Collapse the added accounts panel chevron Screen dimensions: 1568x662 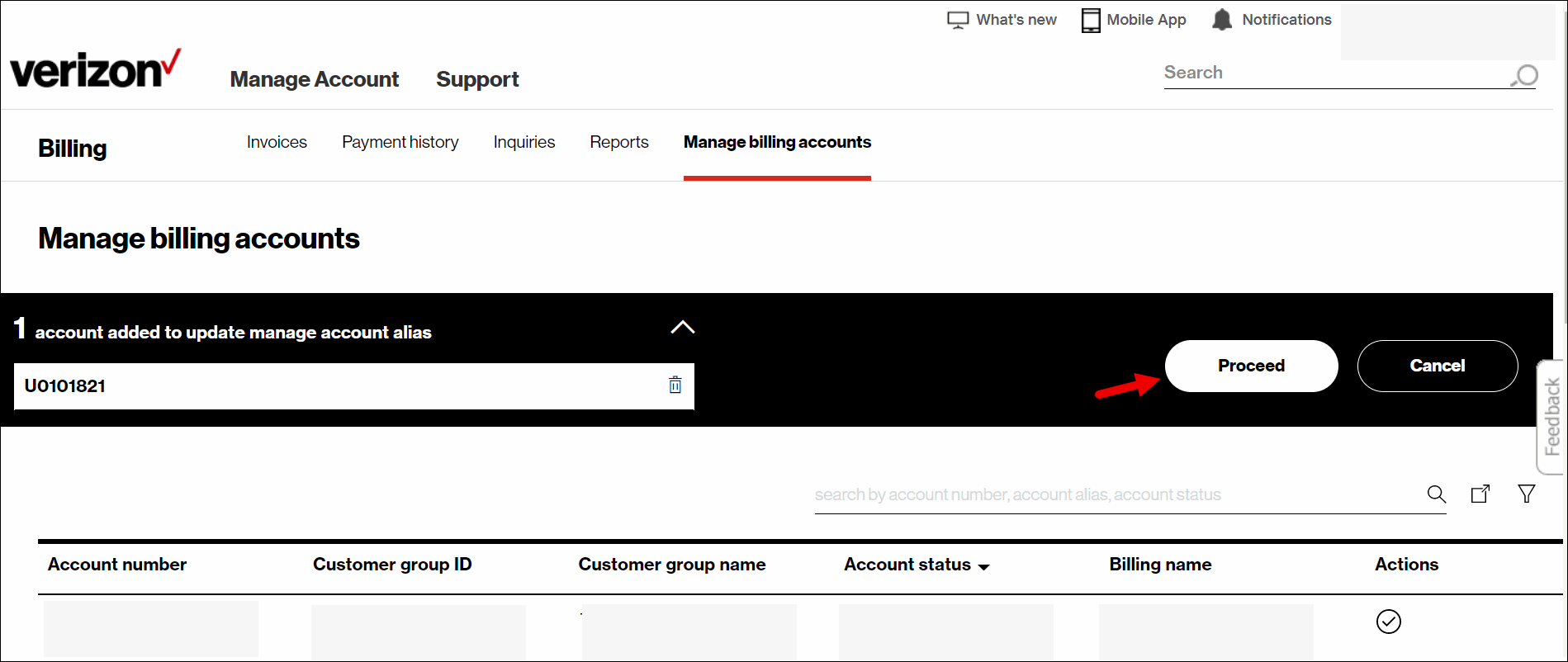click(x=683, y=327)
